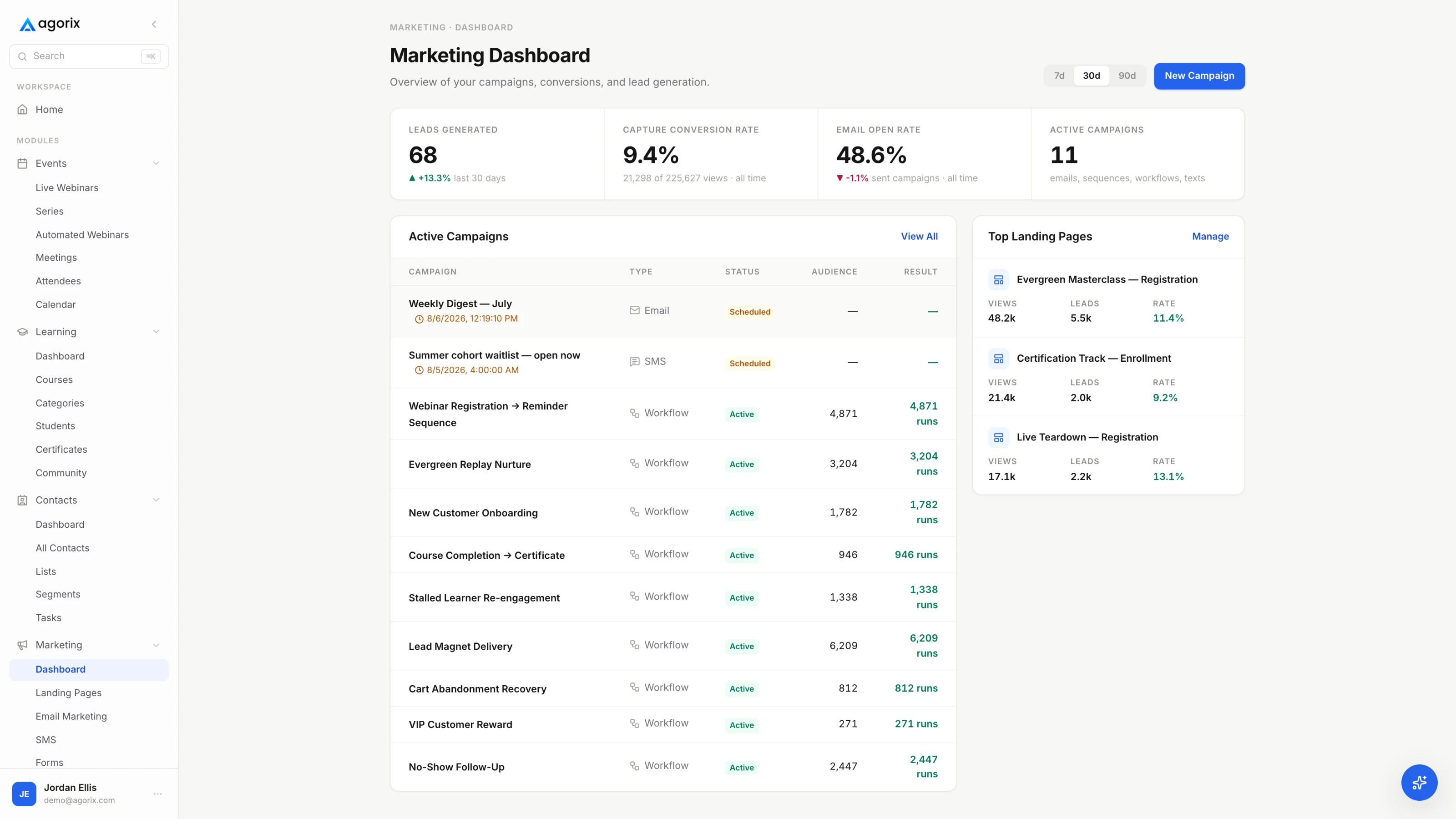
Task: Open the Lead Magnet Delivery campaign row
Action: pyautogui.click(x=673, y=646)
